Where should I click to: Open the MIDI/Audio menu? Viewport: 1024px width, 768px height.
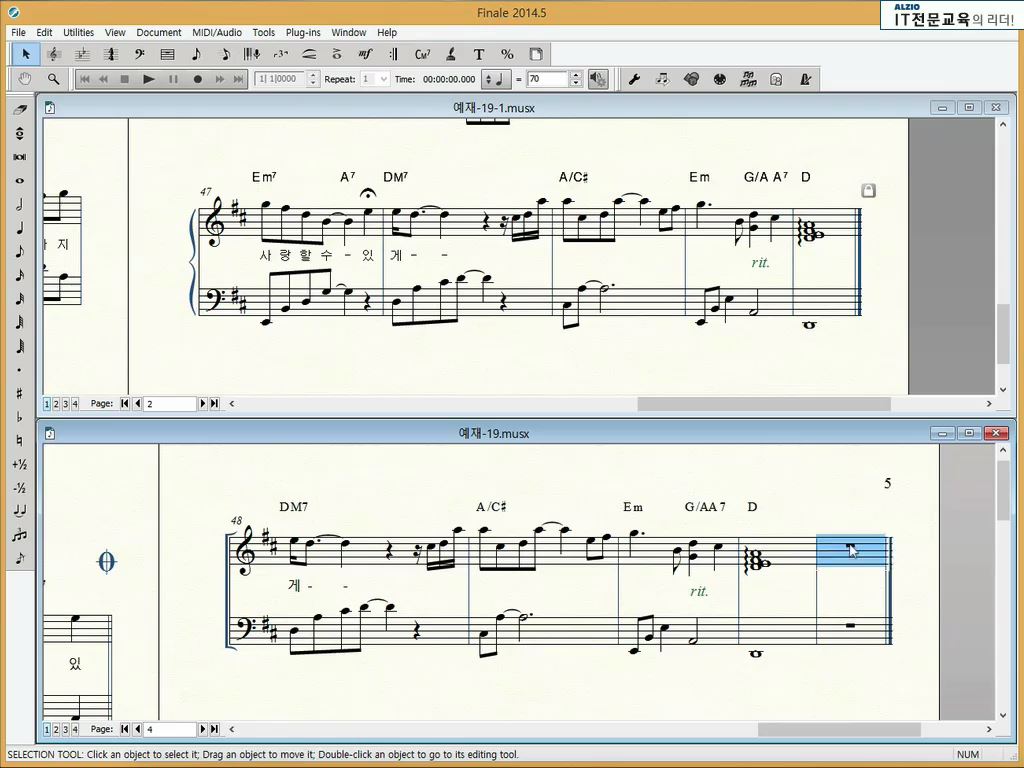tap(217, 32)
